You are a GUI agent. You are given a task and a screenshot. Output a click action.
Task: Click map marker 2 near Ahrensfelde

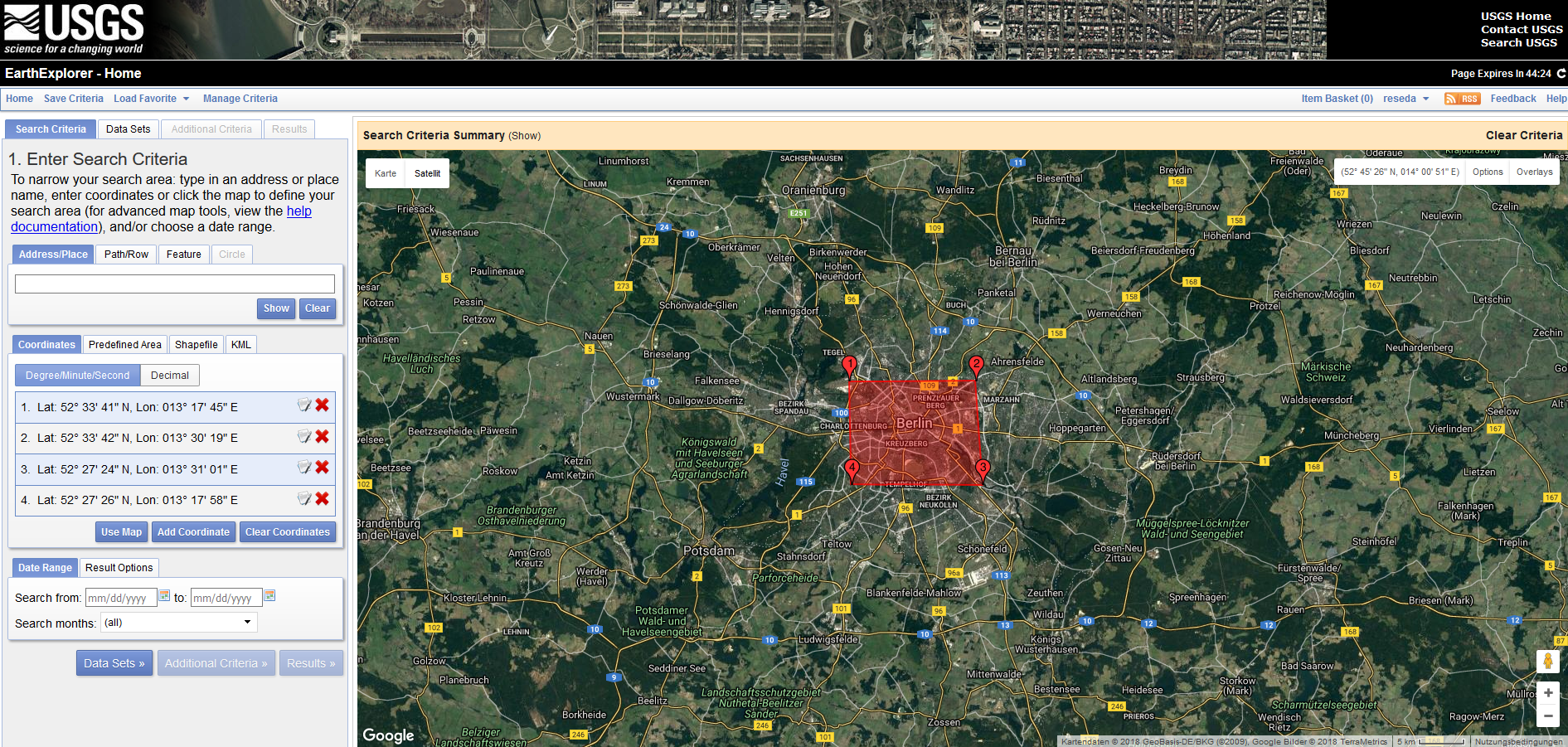tap(976, 364)
